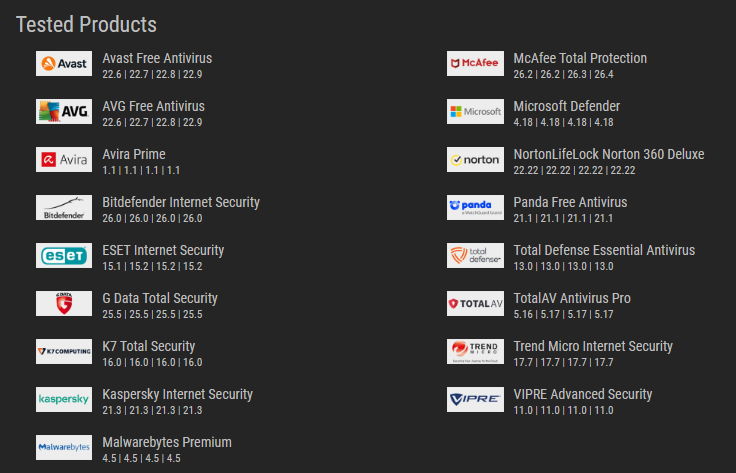Click the Kaspersky logo
736x473 pixels.
(x=64, y=400)
